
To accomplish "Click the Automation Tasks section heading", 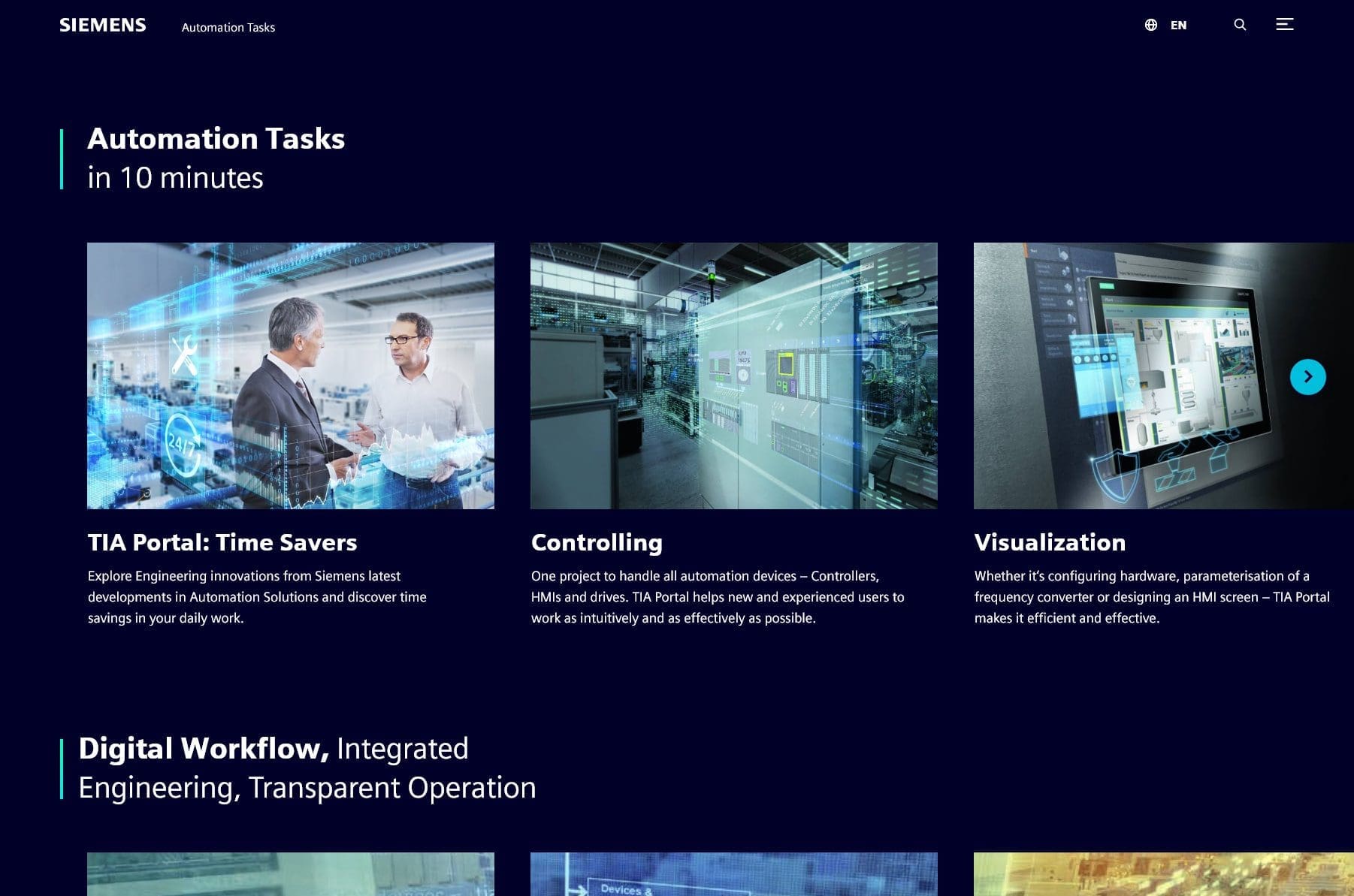I will [x=216, y=158].
